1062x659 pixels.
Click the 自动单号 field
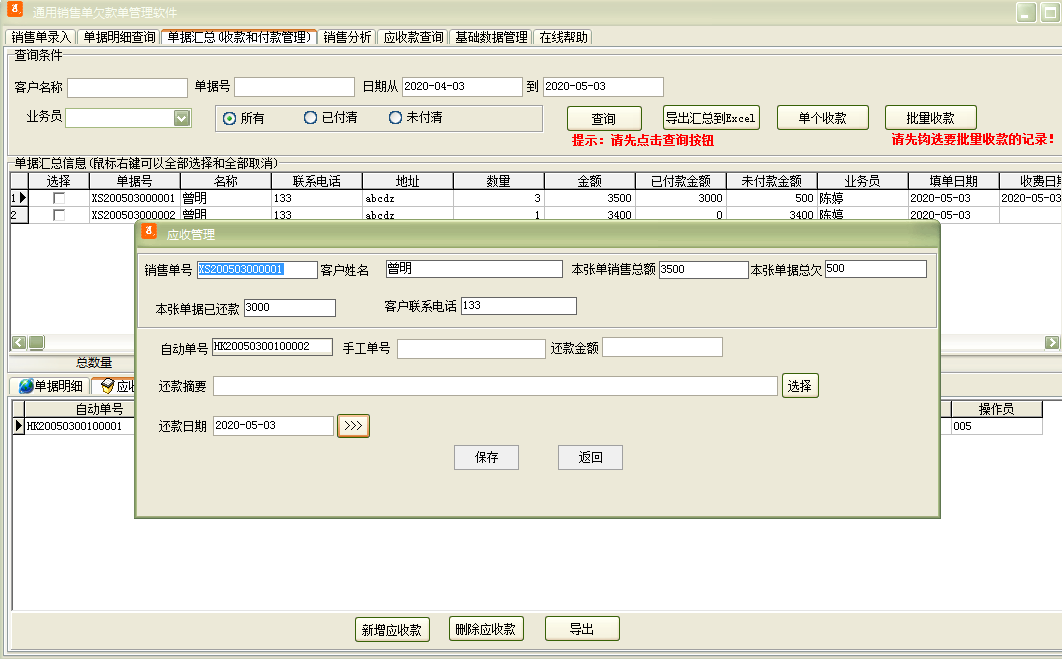click(x=272, y=347)
